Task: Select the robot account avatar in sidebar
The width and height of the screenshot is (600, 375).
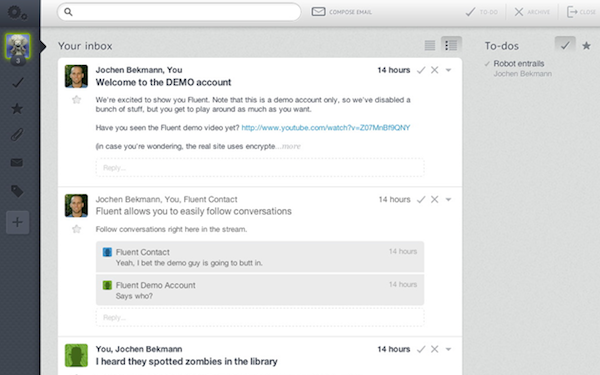Action: point(18,46)
